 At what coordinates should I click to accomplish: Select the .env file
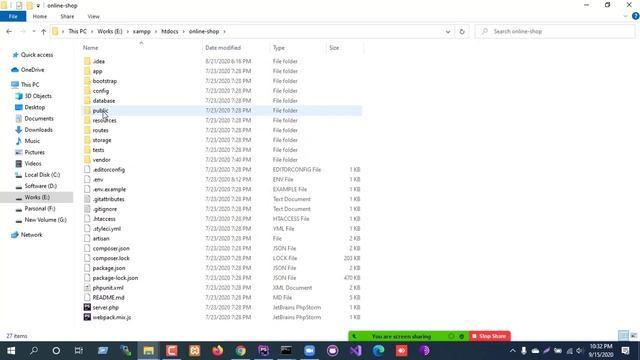pos(98,180)
